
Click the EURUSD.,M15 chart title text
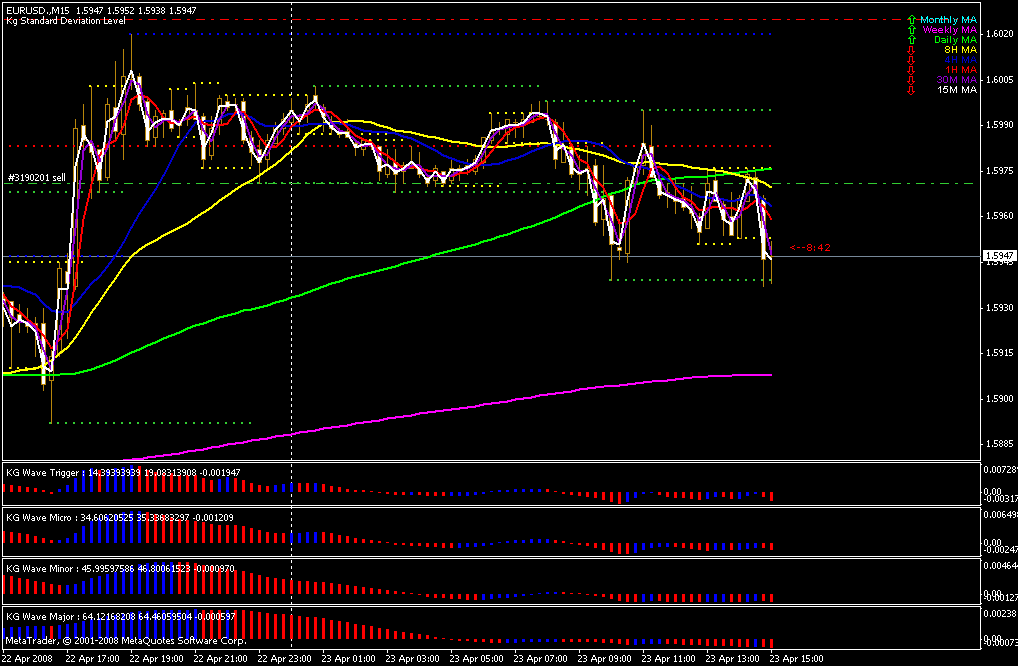[38, 11]
